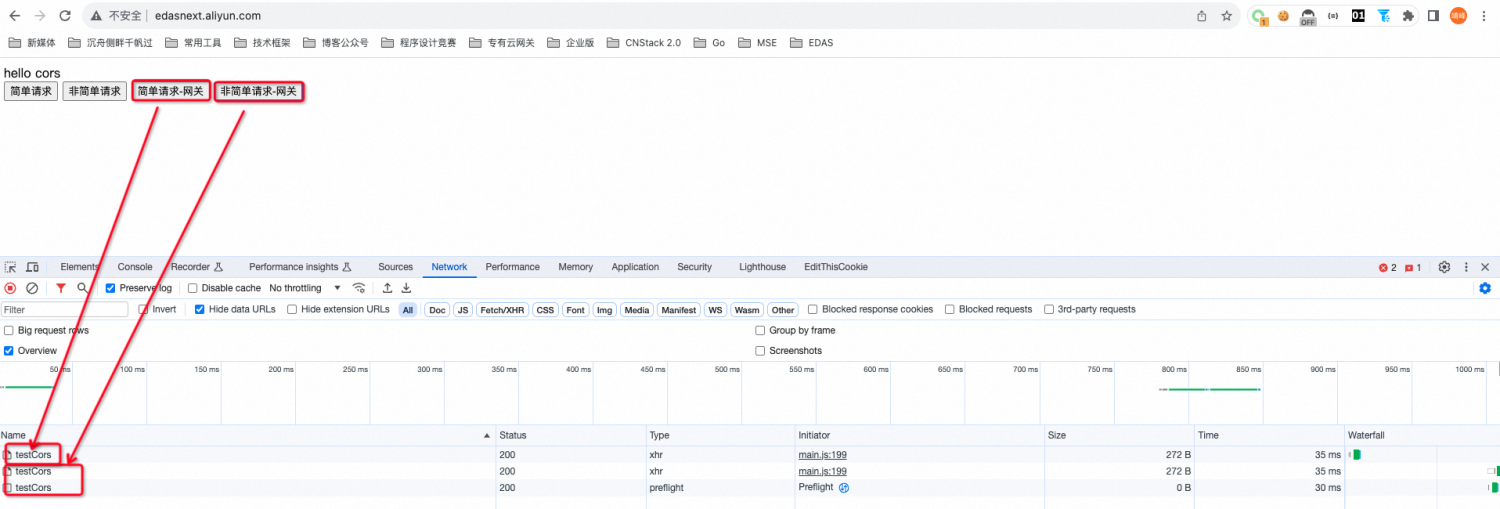Check Blocked response cookies
1500x509 pixels.
click(813, 309)
